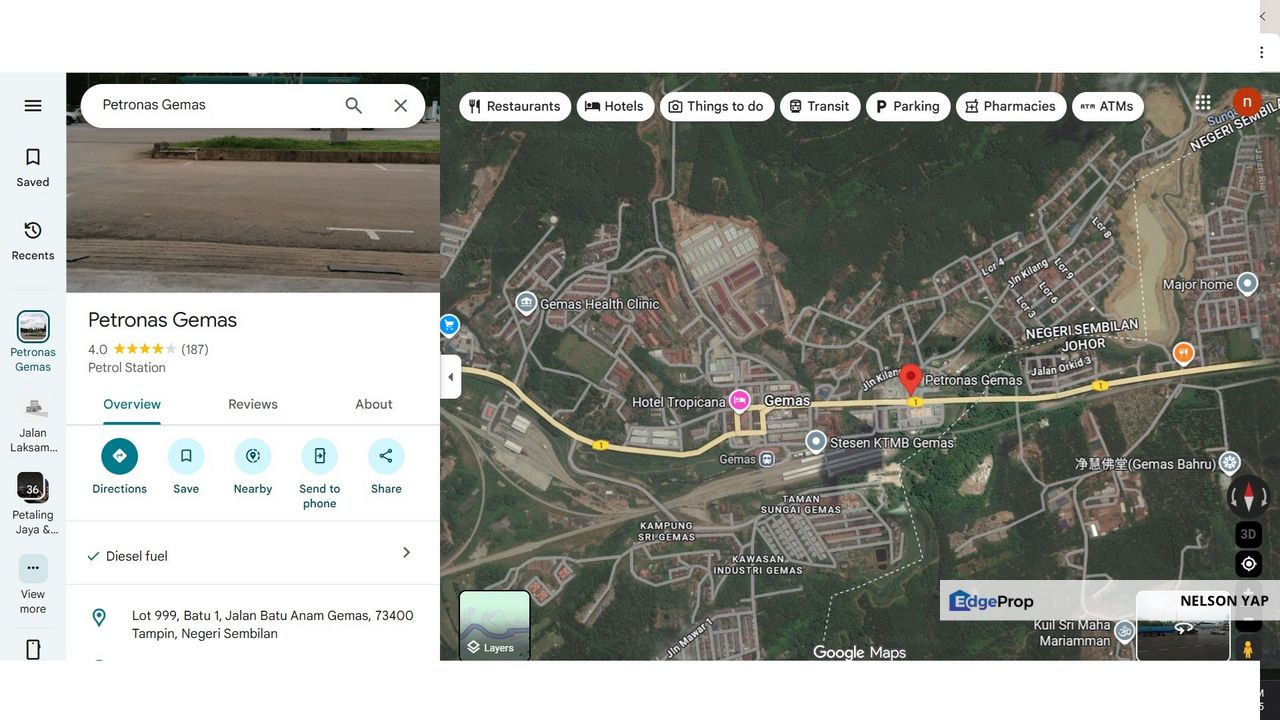Click the my-location target icon
Screen dimensions: 1280x720
pos(1248,563)
